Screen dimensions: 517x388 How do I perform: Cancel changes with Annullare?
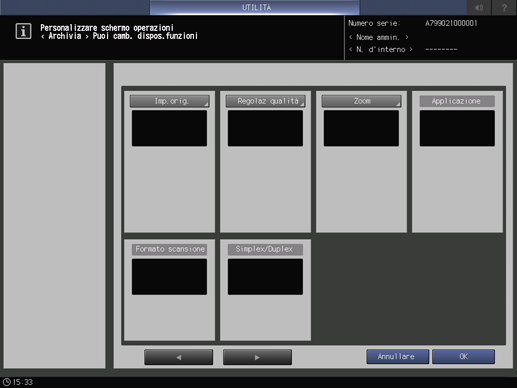(398, 357)
